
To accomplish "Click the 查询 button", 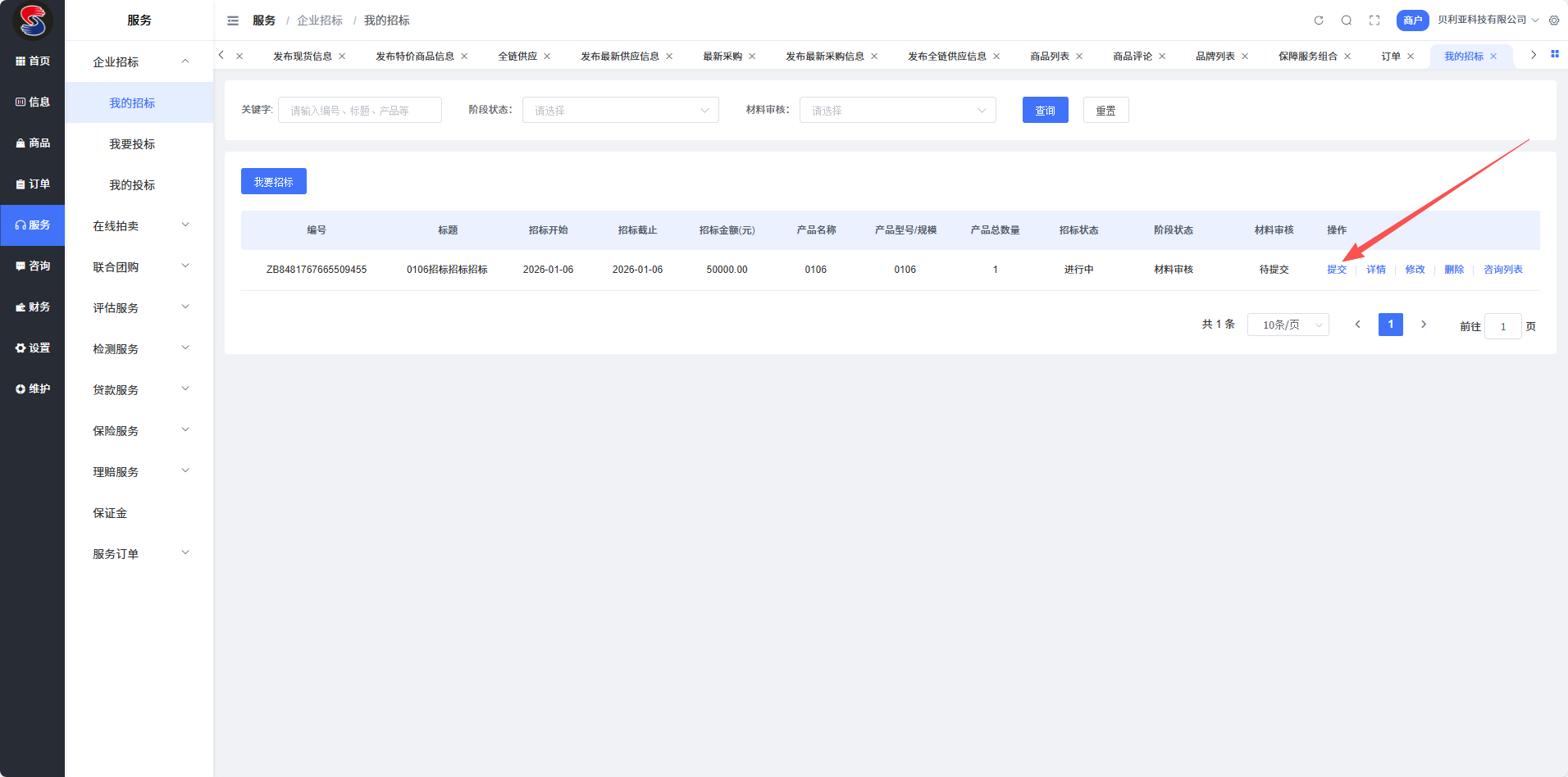I will pyautogui.click(x=1045, y=111).
